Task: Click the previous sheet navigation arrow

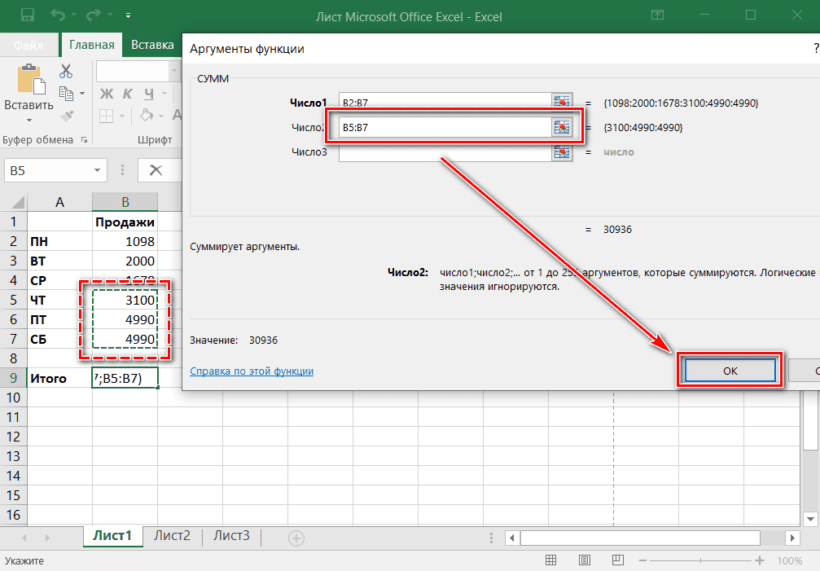Action: click(24, 538)
